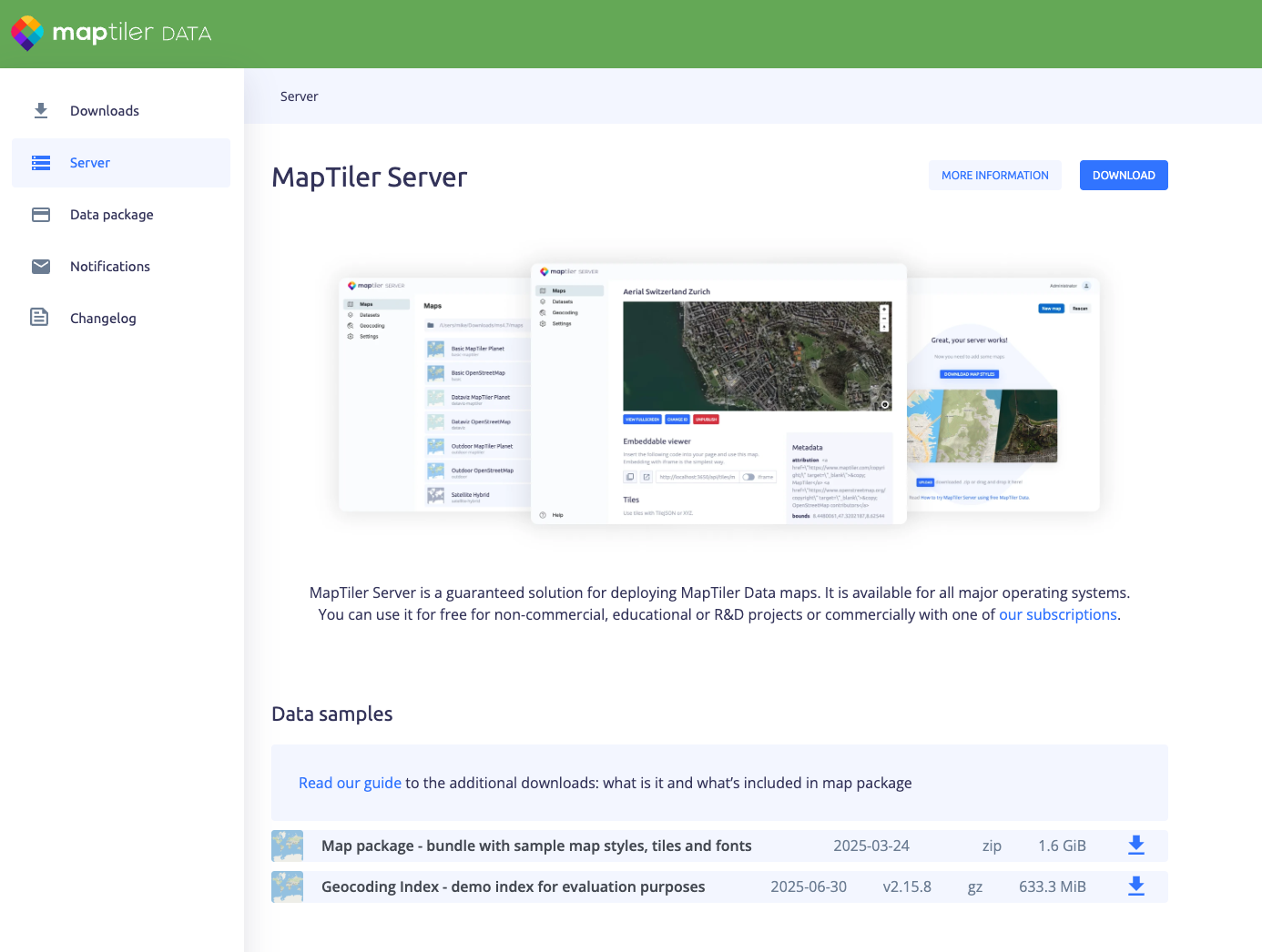Click the '633.3 MiB' file size
This screenshot has width=1262, height=952.
click(x=1053, y=886)
